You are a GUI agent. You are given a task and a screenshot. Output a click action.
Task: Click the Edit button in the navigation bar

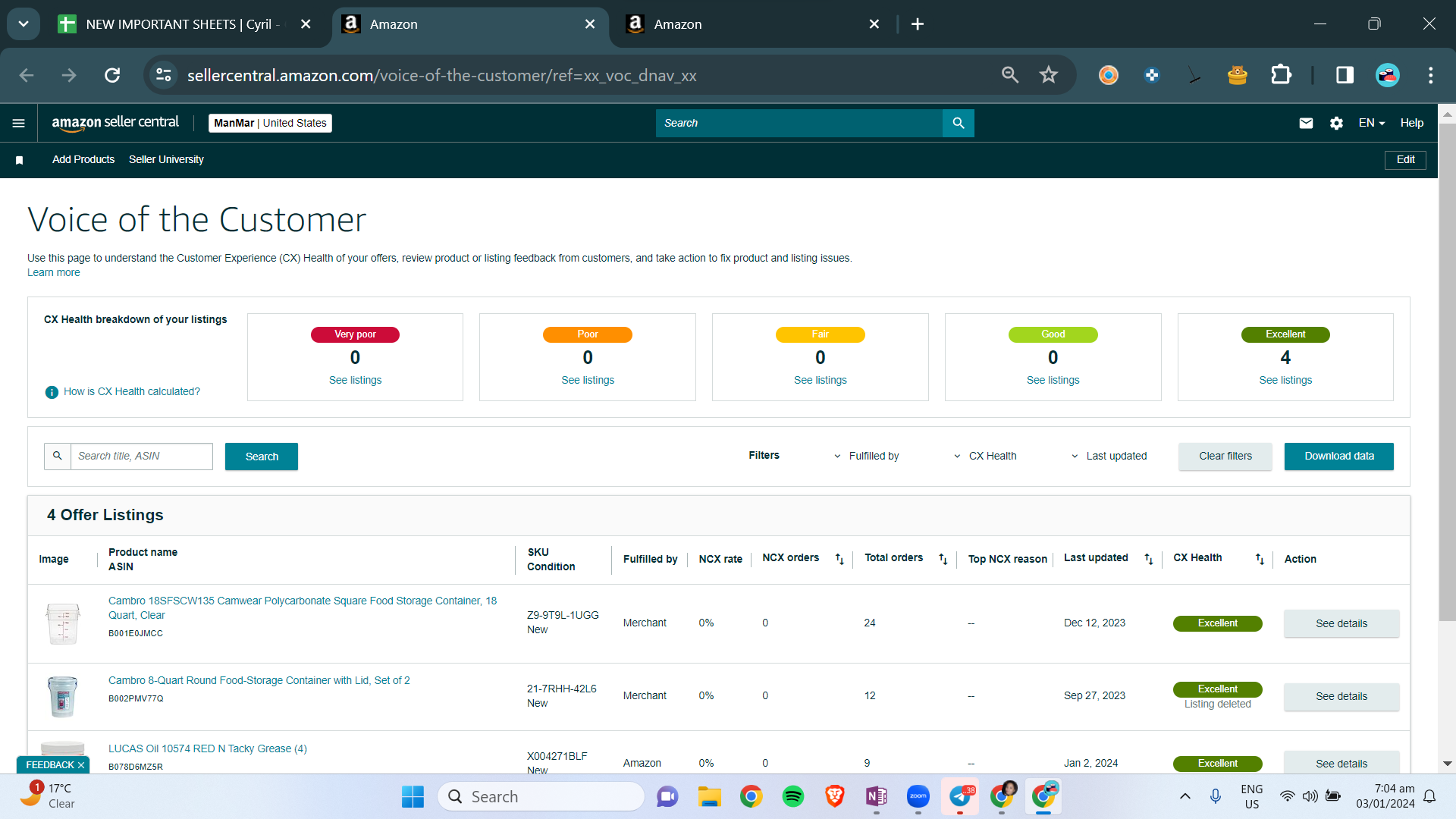pos(1406,160)
